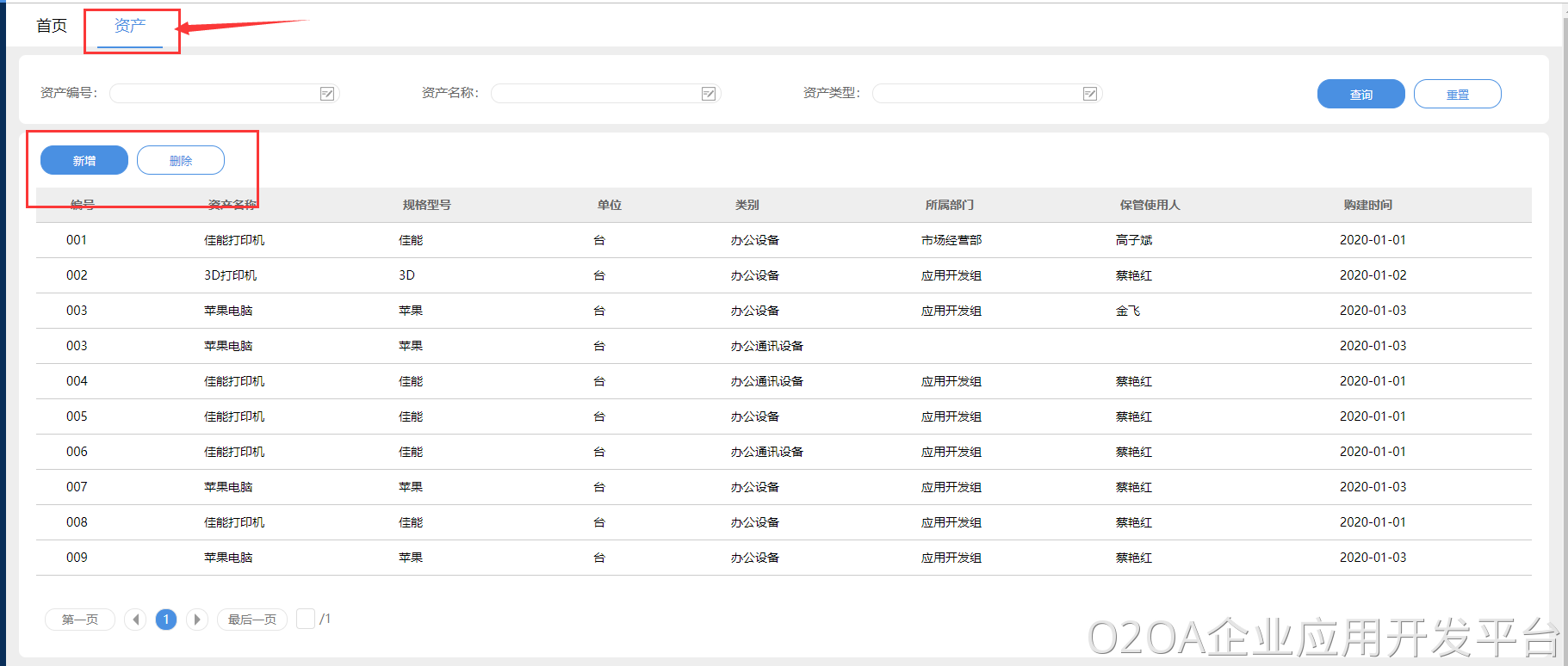
Task: Select row 002 3D打印机
Action: (x=230, y=275)
